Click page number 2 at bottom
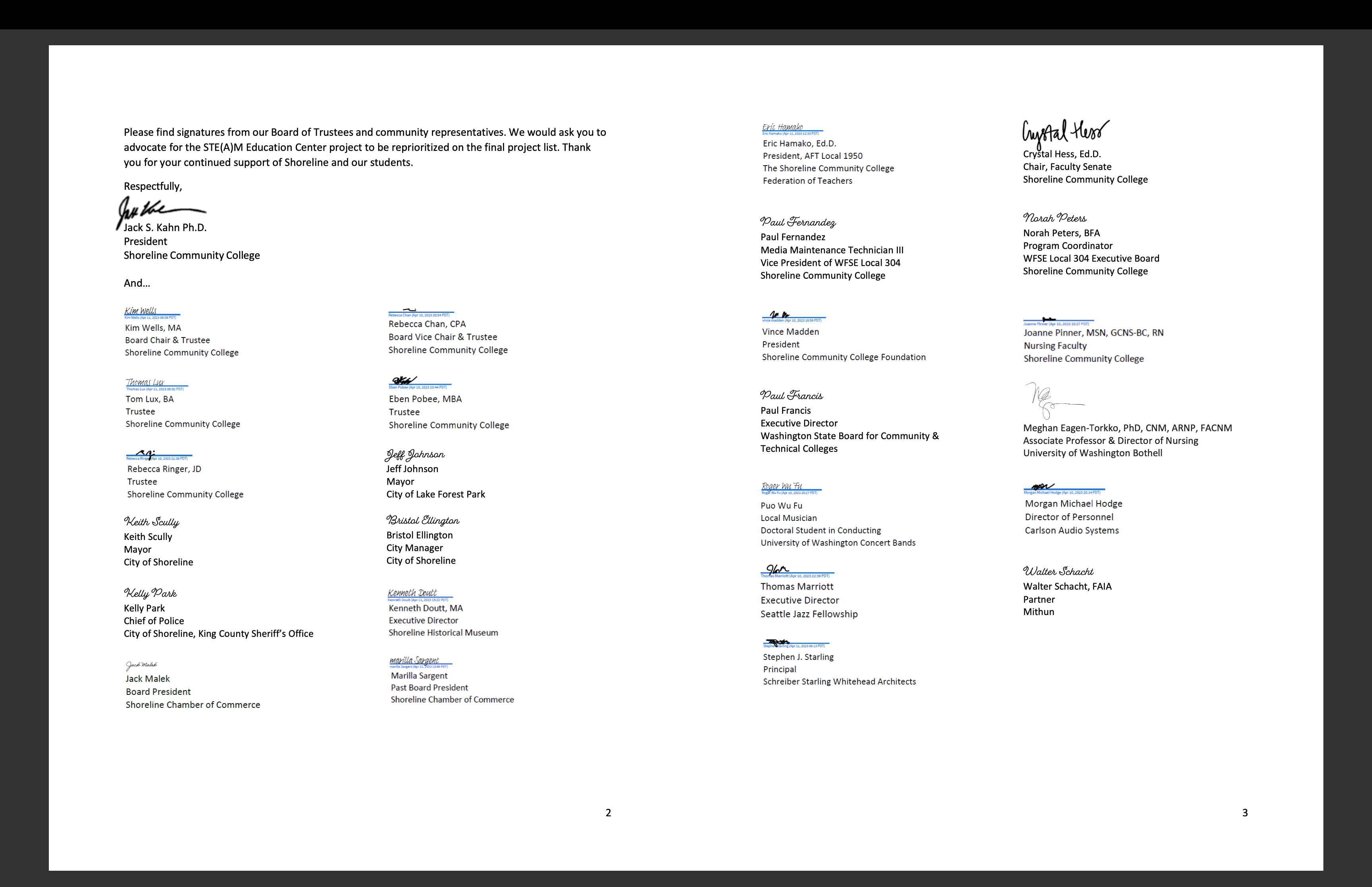Viewport: 1372px width, 887px height. pos(608,813)
